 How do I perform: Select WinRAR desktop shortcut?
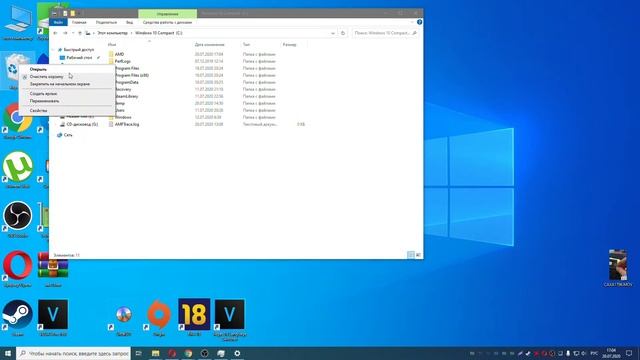coord(53,268)
